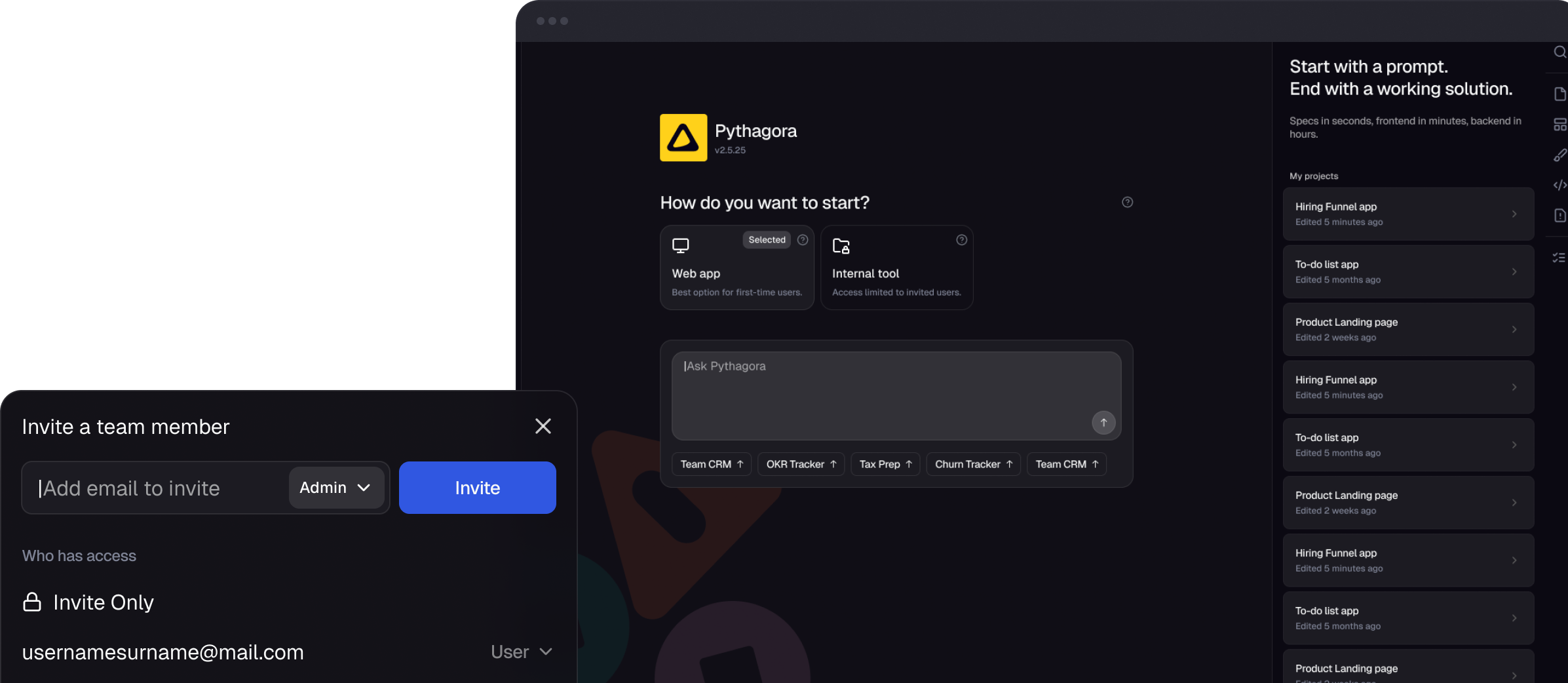Open the layout grid icon in right sidebar
Image resolution: width=1568 pixels, height=683 pixels.
tap(1560, 125)
